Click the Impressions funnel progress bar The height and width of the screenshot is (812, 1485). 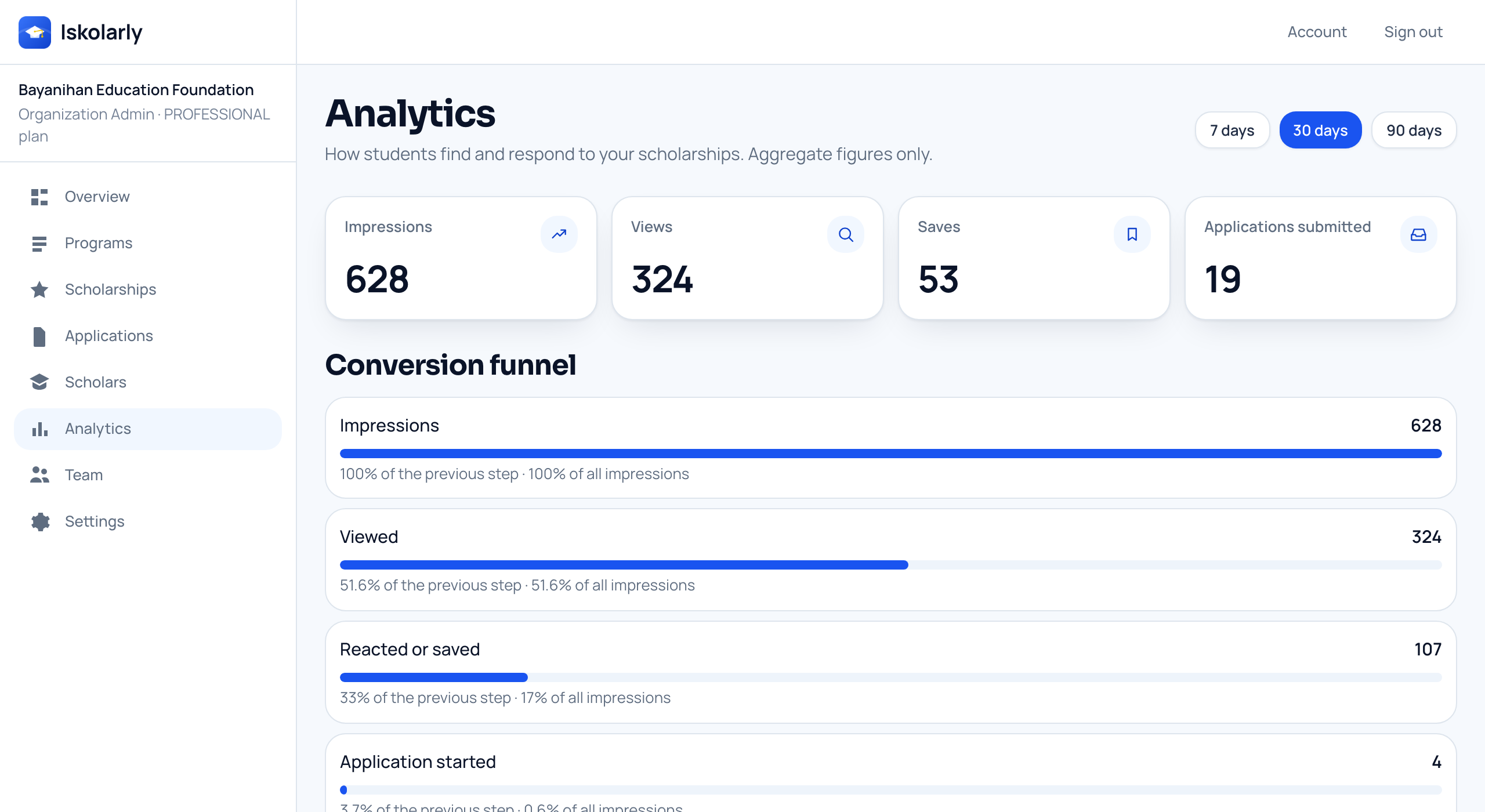coord(890,454)
